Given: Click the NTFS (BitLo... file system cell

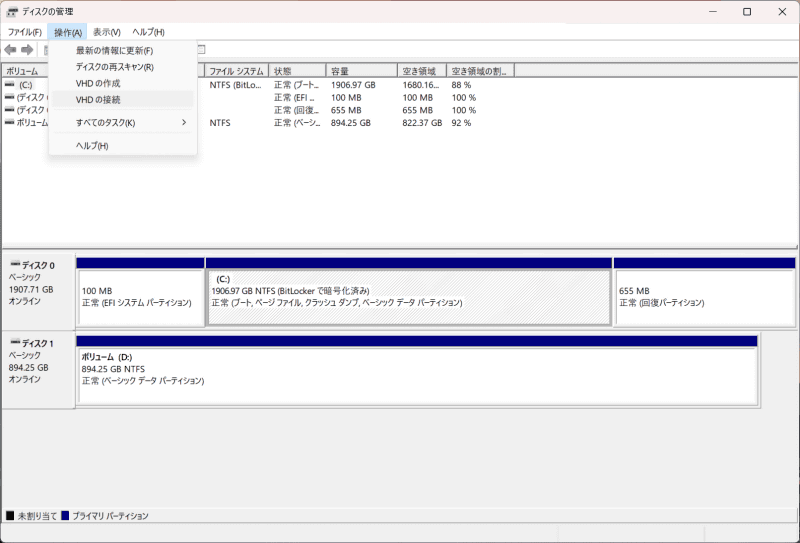Looking at the screenshot, I should point(235,85).
